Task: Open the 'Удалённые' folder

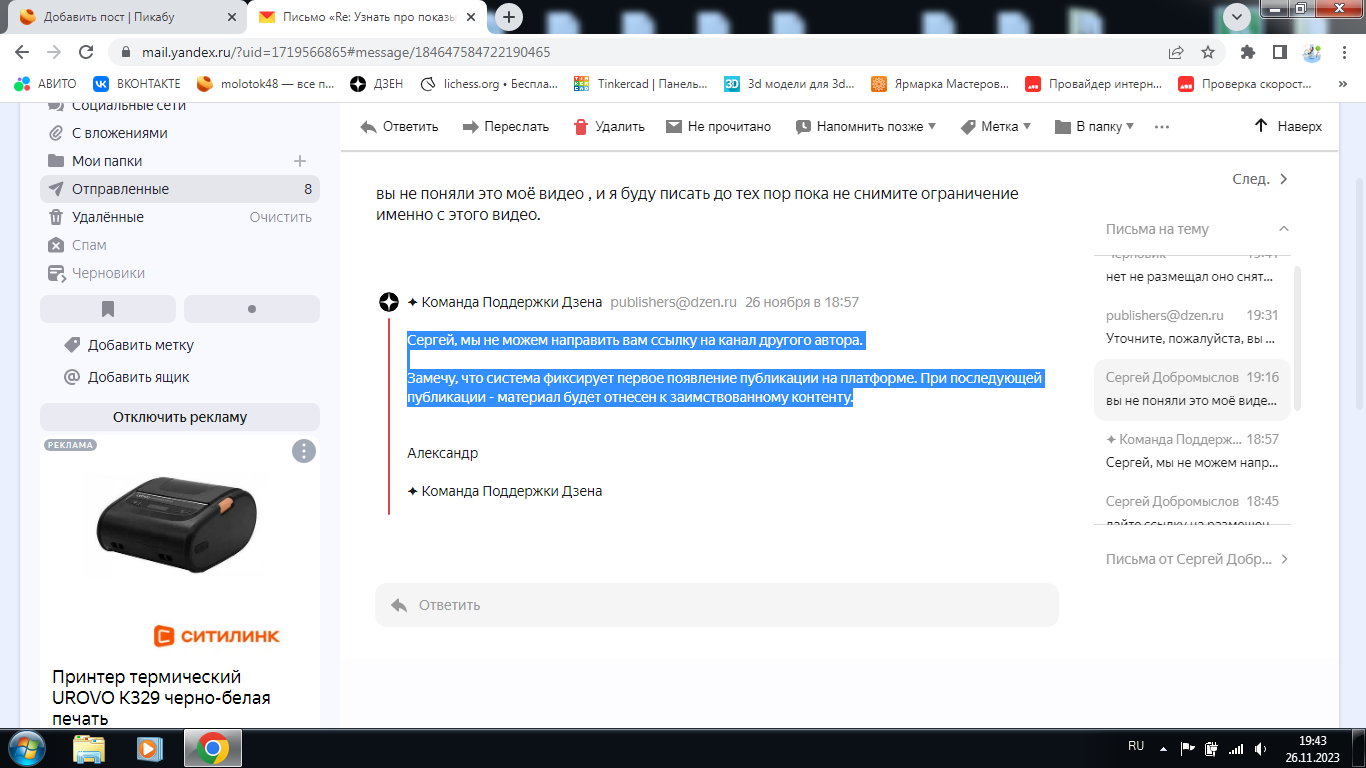Action: pyautogui.click(x=108, y=217)
